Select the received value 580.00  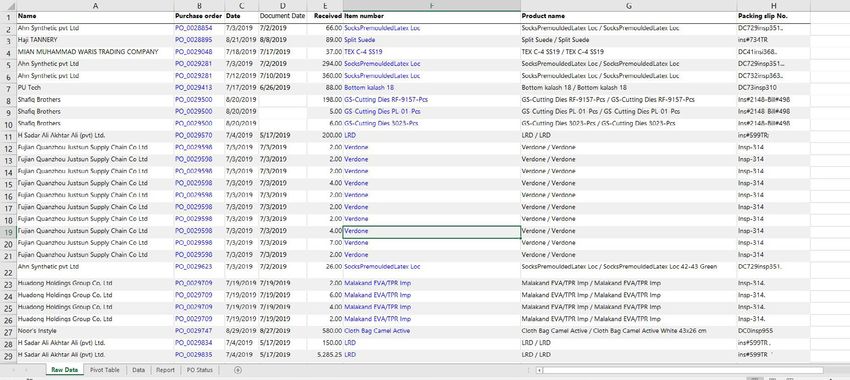(325, 330)
